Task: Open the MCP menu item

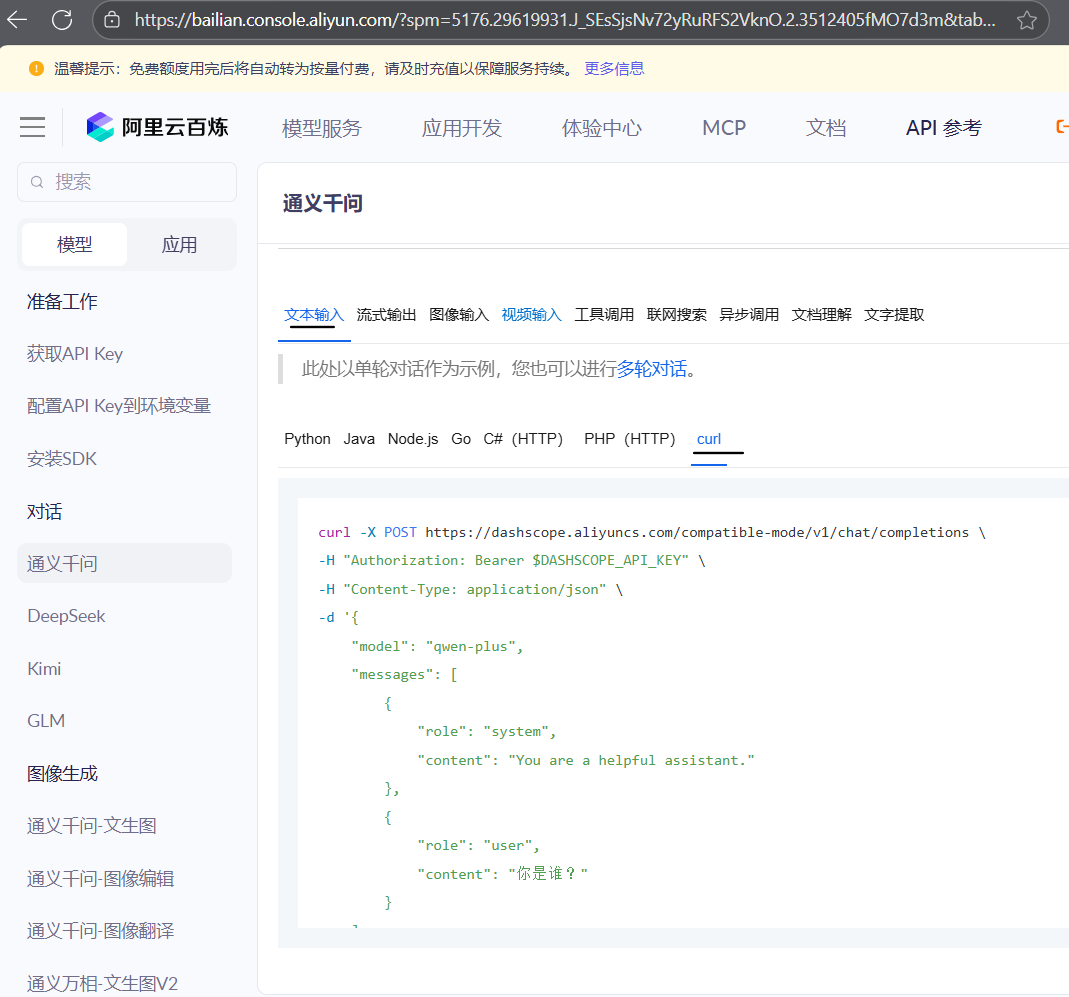Action: tap(723, 127)
